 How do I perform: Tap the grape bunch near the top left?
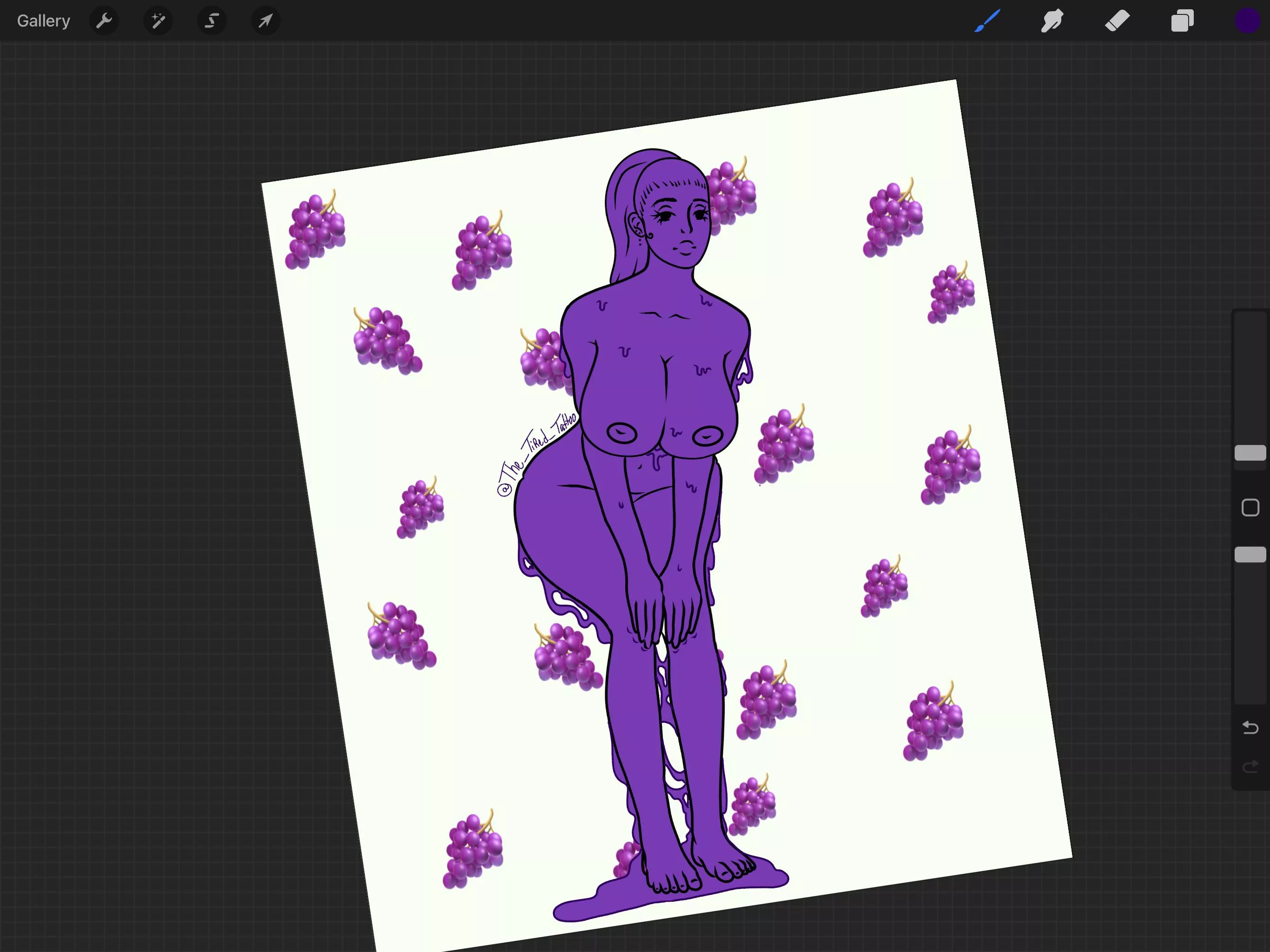(x=316, y=230)
